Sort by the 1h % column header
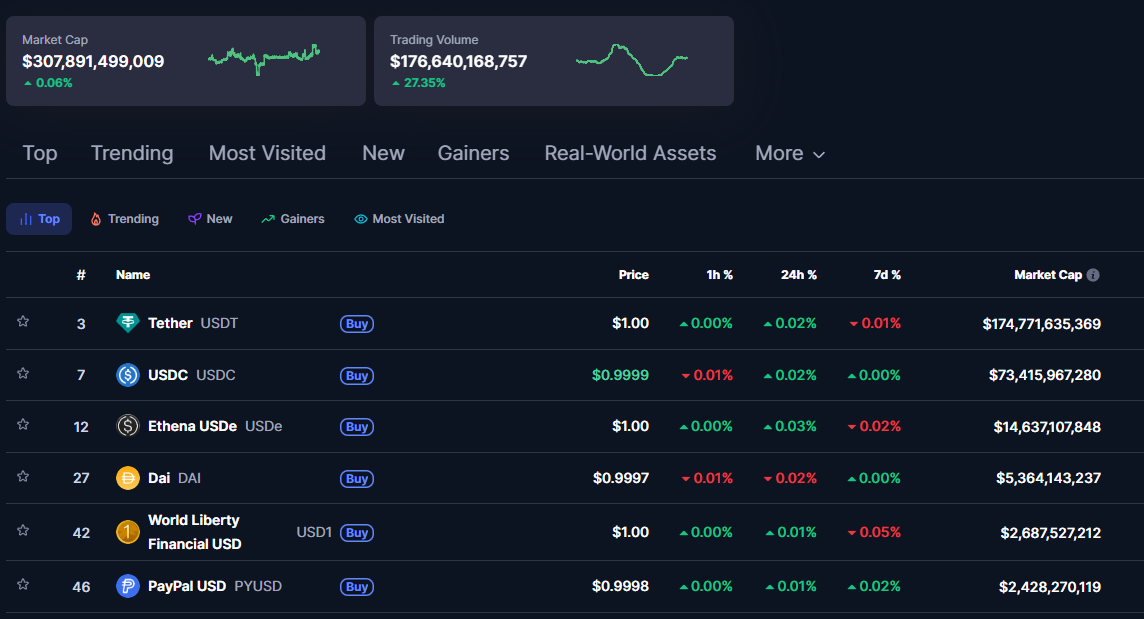1144x619 pixels. click(719, 275)
